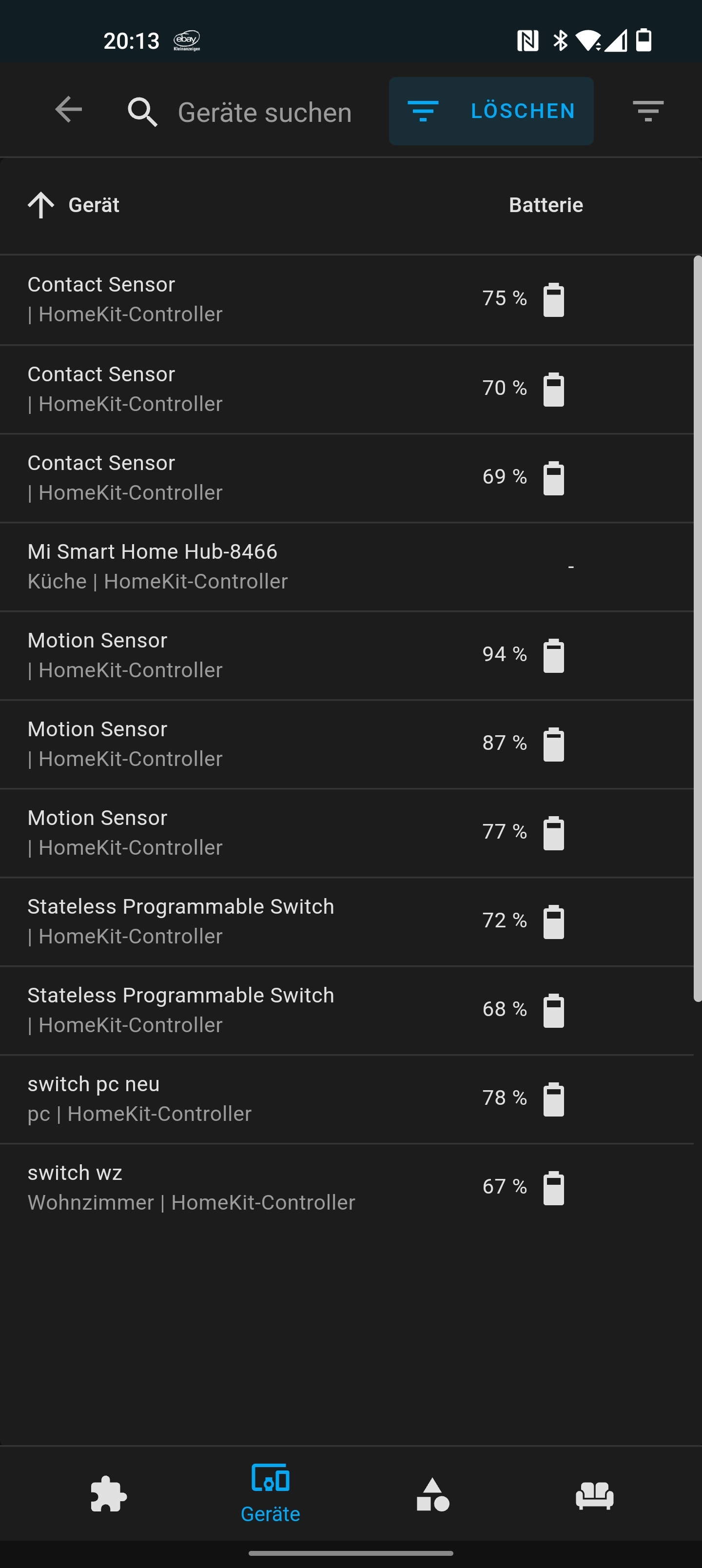Open the switch pc neu device
The width and height of the screenshot is (702, 1568).
pyautogui.click(x=347, y=1098)
